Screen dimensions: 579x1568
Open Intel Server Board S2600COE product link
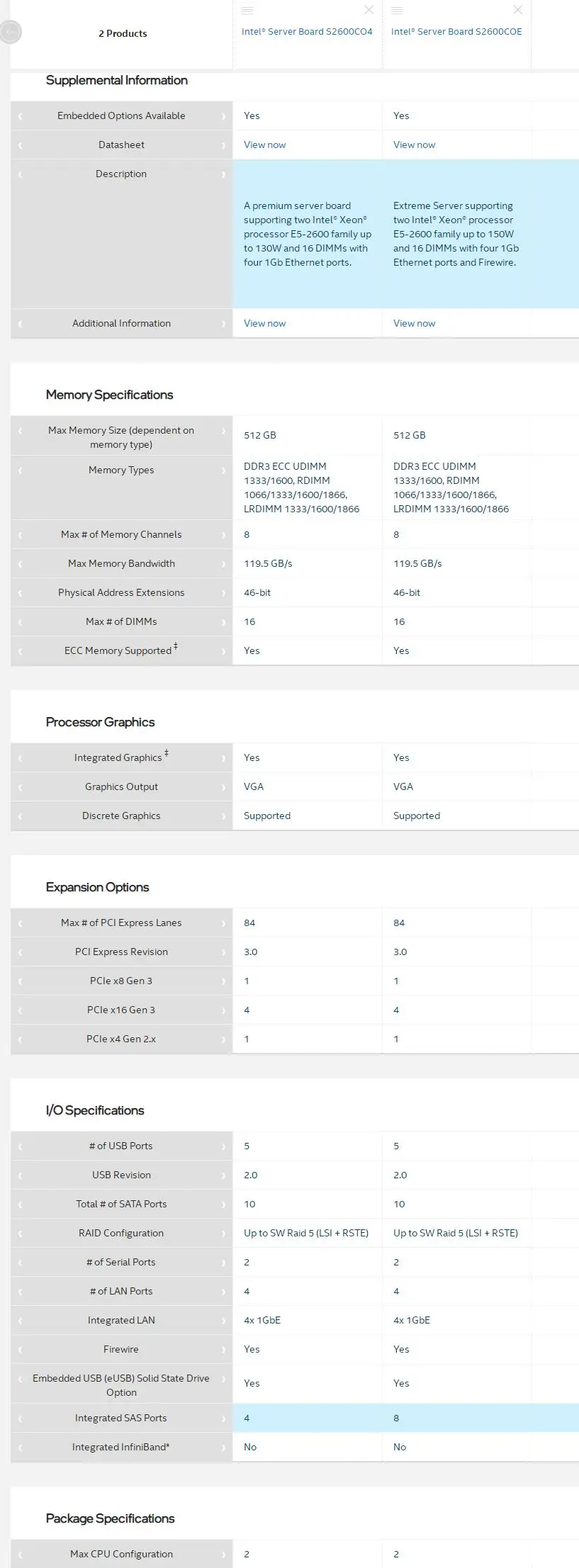click(456, 32)
